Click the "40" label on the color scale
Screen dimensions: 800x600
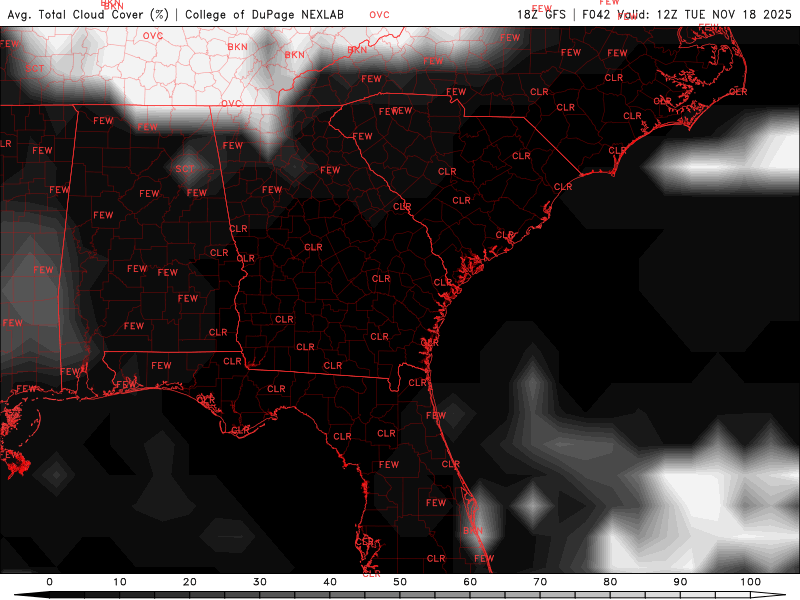point(330,582)
